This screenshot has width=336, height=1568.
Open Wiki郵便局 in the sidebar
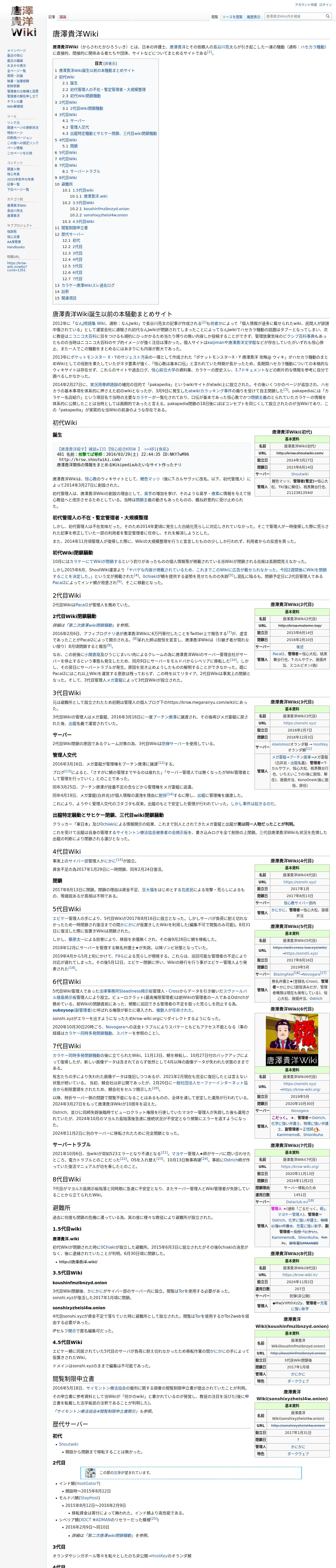coord(15,107)
